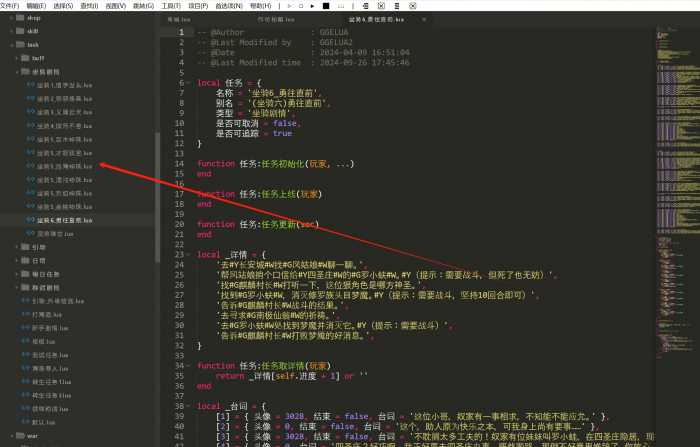The width and height of the screenshot is (700, 447).
Task: Open the 工具(T) menu
Action: [x=171, y=5]
